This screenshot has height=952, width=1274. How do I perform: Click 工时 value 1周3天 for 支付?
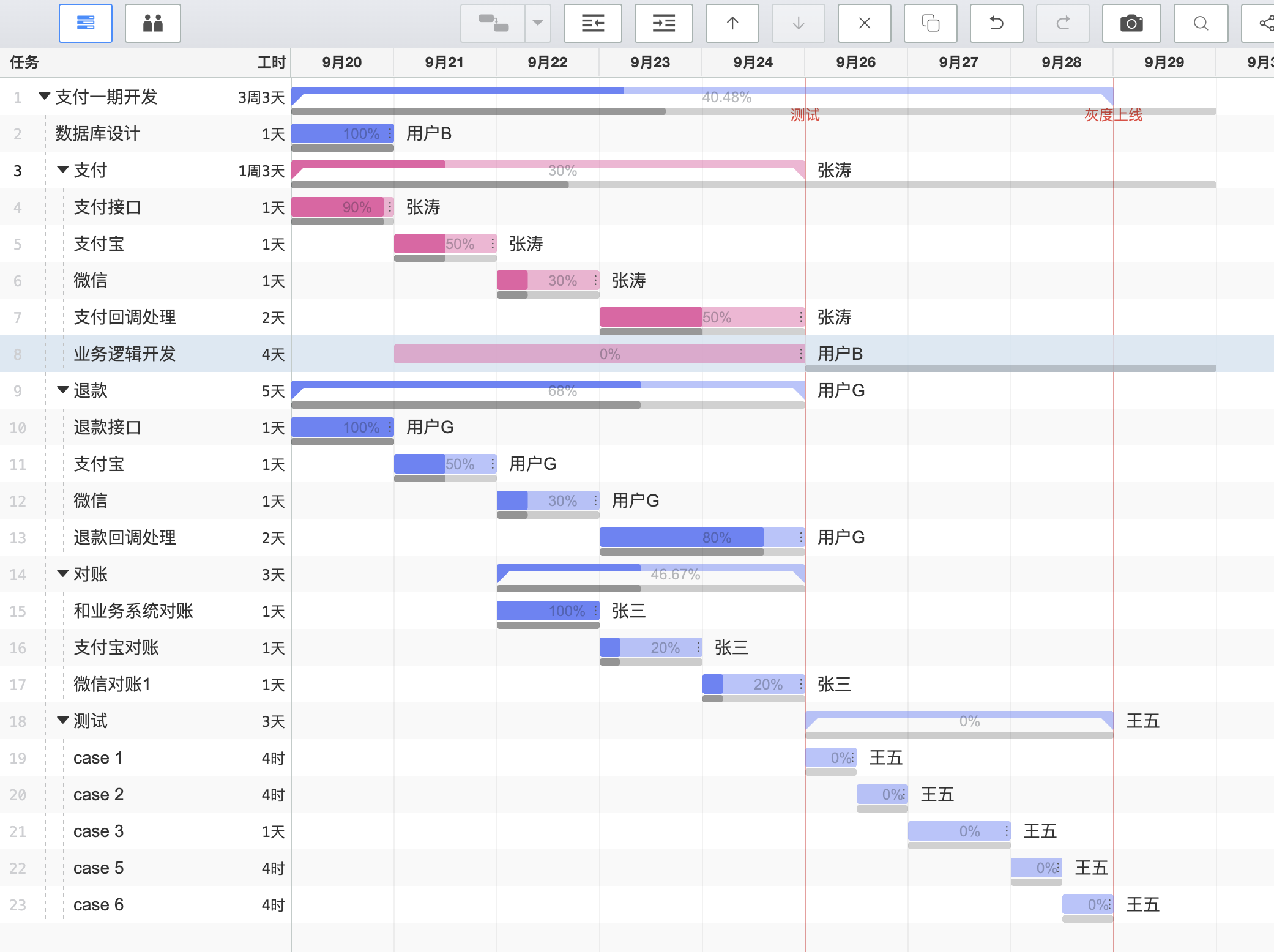point(261,170)
